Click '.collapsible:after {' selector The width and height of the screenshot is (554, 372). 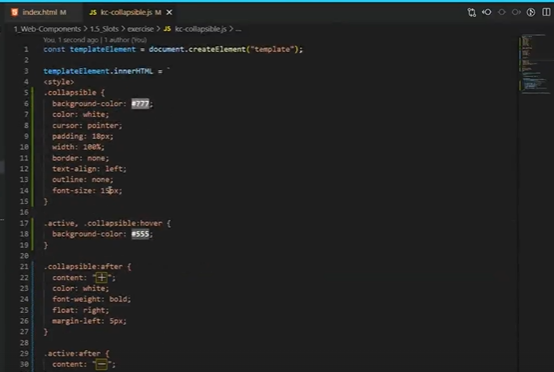87,267
